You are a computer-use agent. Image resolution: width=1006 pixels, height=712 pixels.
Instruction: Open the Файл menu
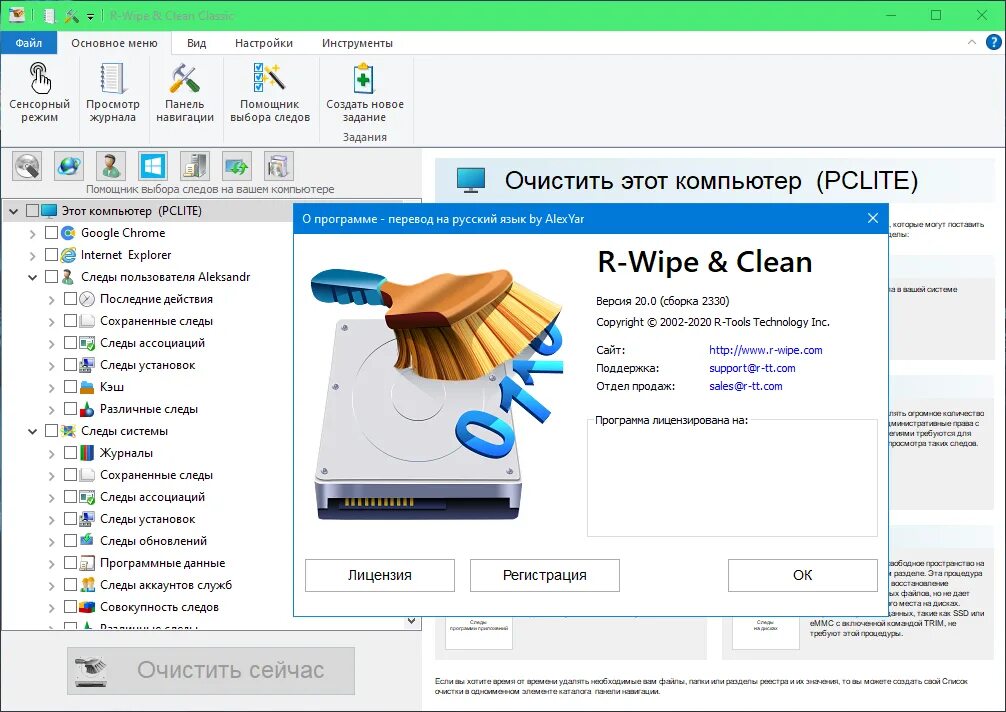(x=29, y=43)
